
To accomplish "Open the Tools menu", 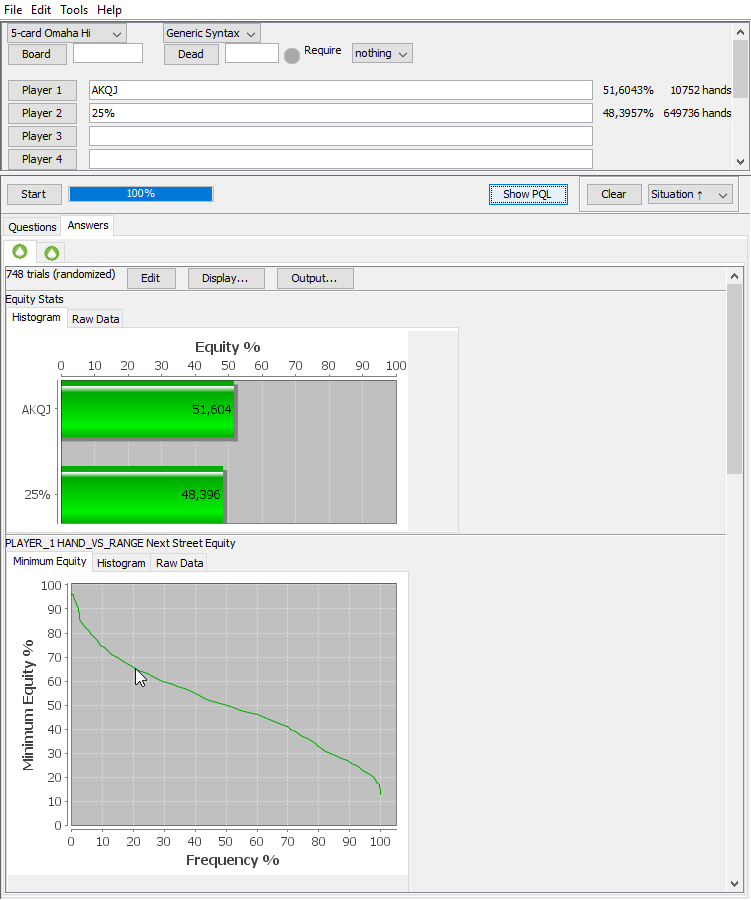I will (x=74, y=10).
